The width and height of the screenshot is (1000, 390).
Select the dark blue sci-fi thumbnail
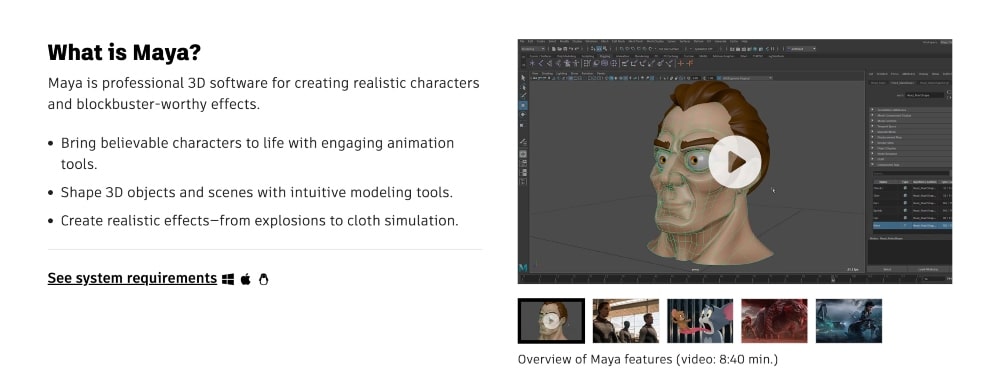(849, 321)
